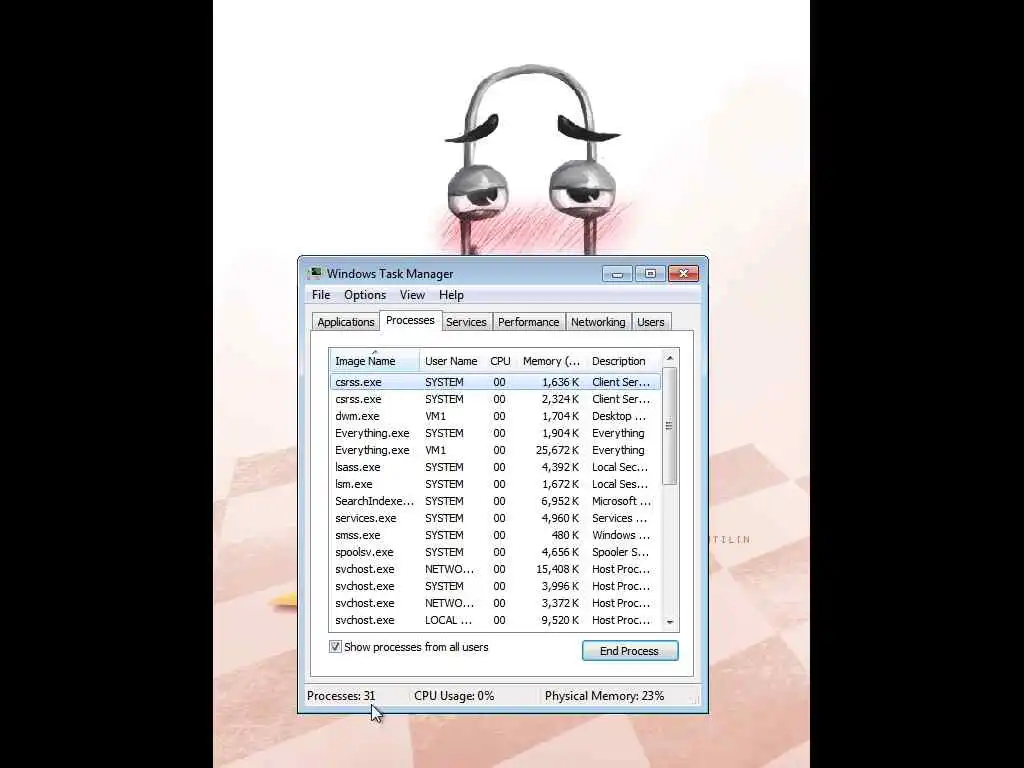Image resolution: width=1024 pixels, height=768 pixels.
Task: Toggle Show processes from all users checkbox
Action: pyautogui.click(x=335, y=647)
